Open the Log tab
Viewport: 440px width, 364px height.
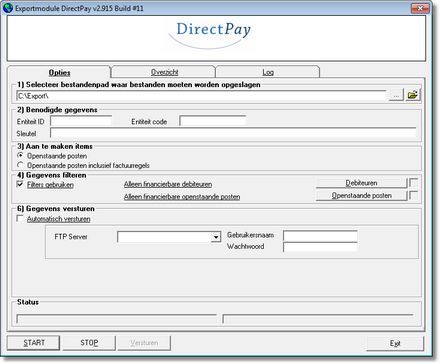click(x=268, y=72)
